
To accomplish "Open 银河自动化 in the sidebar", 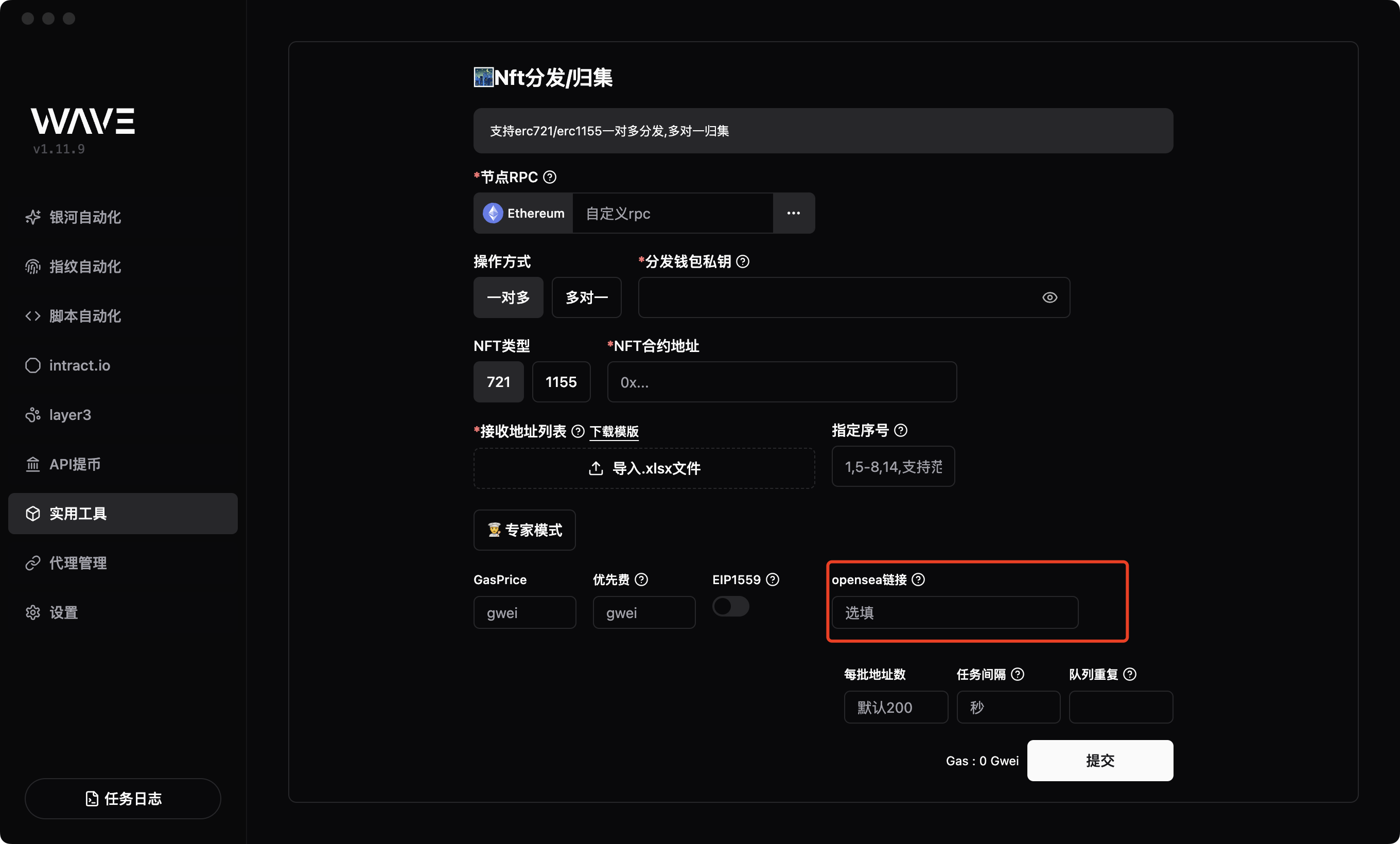I will click(84, 217).
